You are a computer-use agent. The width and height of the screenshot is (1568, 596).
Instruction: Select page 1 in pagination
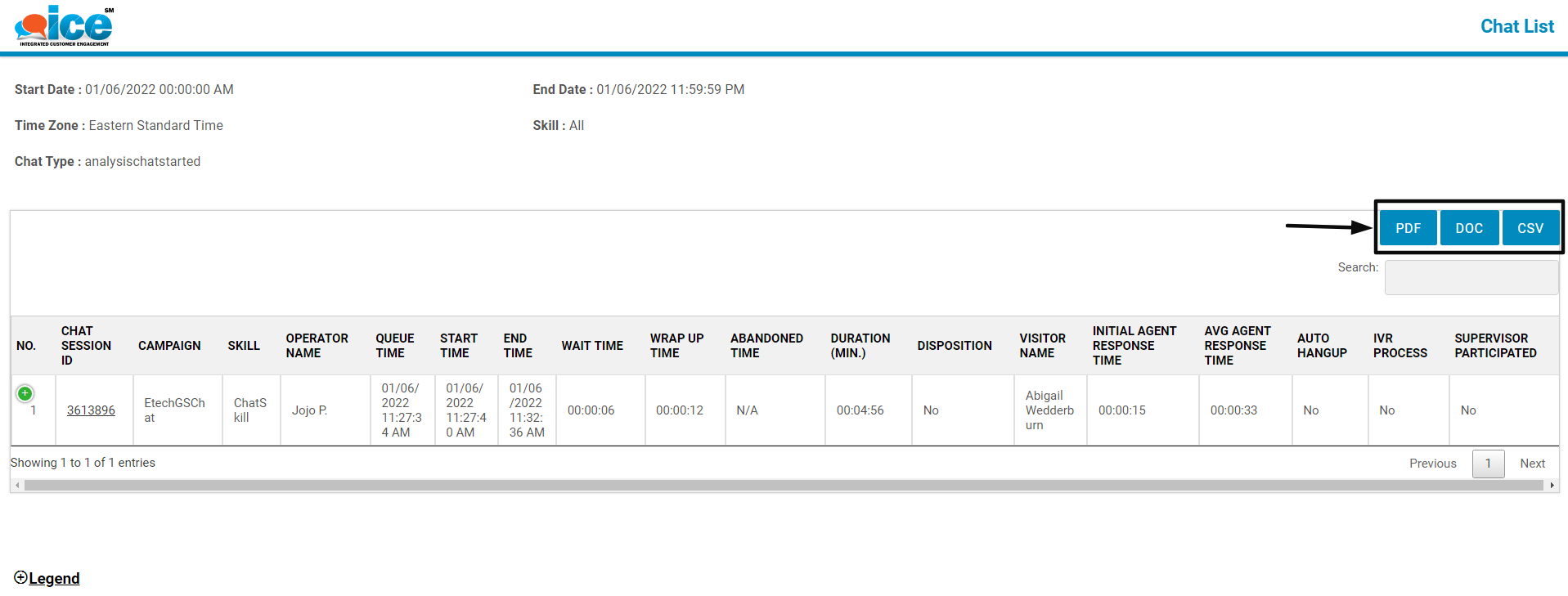click(1488, 464)
